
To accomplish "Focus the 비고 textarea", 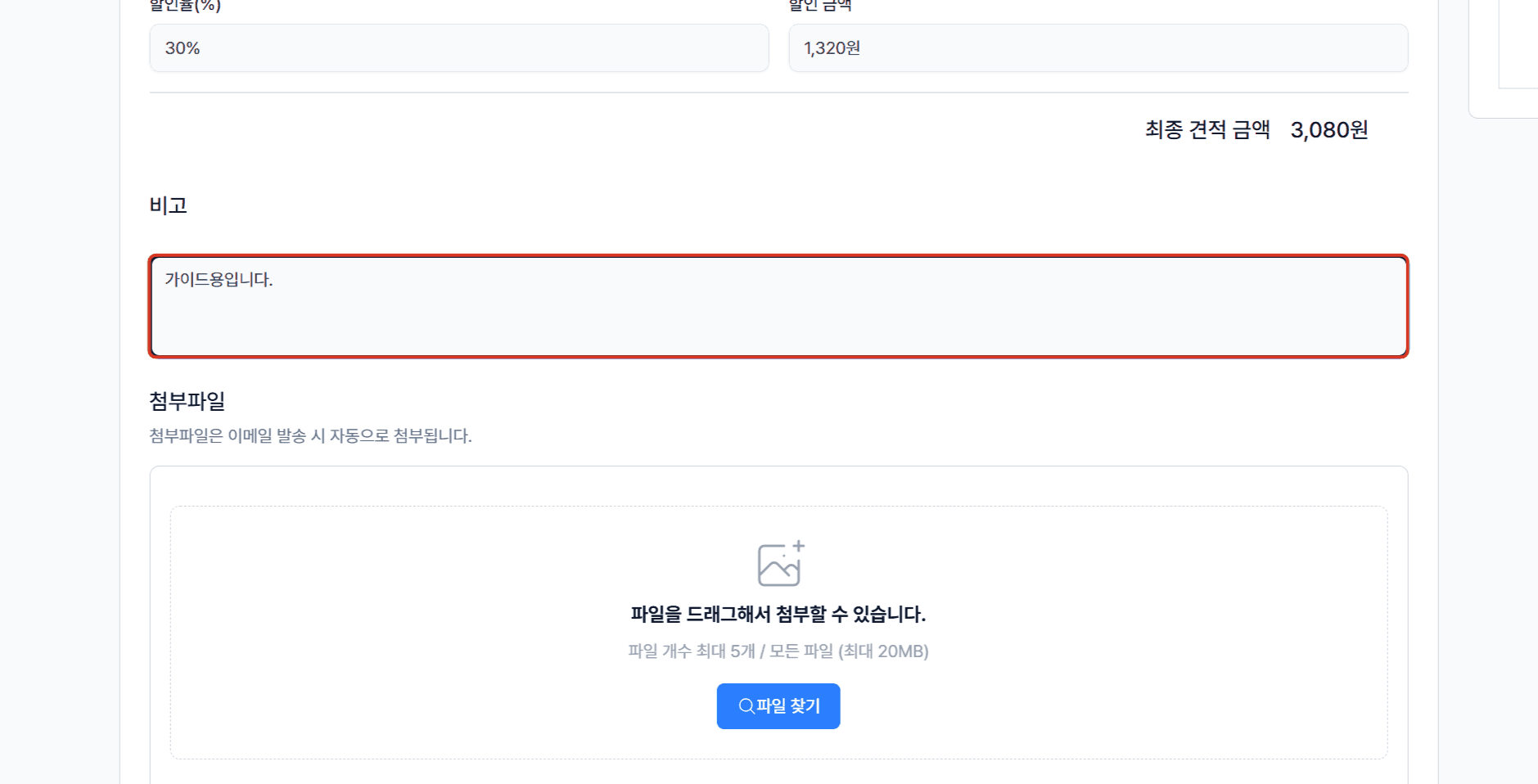I will (x=778, y=306).
